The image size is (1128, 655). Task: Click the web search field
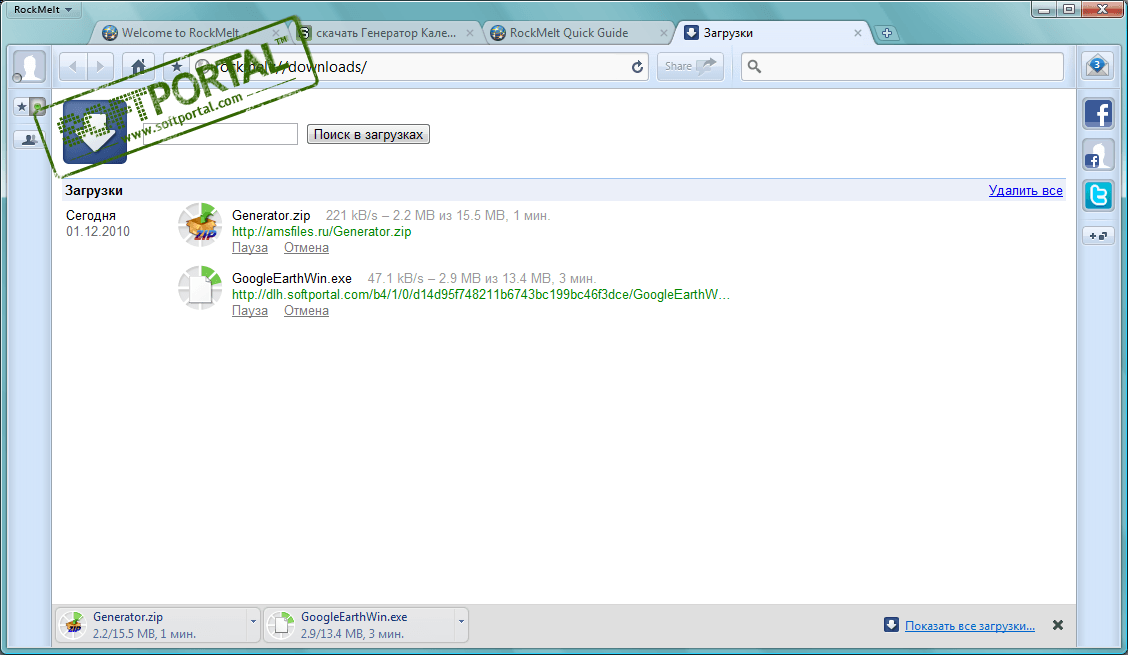tap(902, 67)
